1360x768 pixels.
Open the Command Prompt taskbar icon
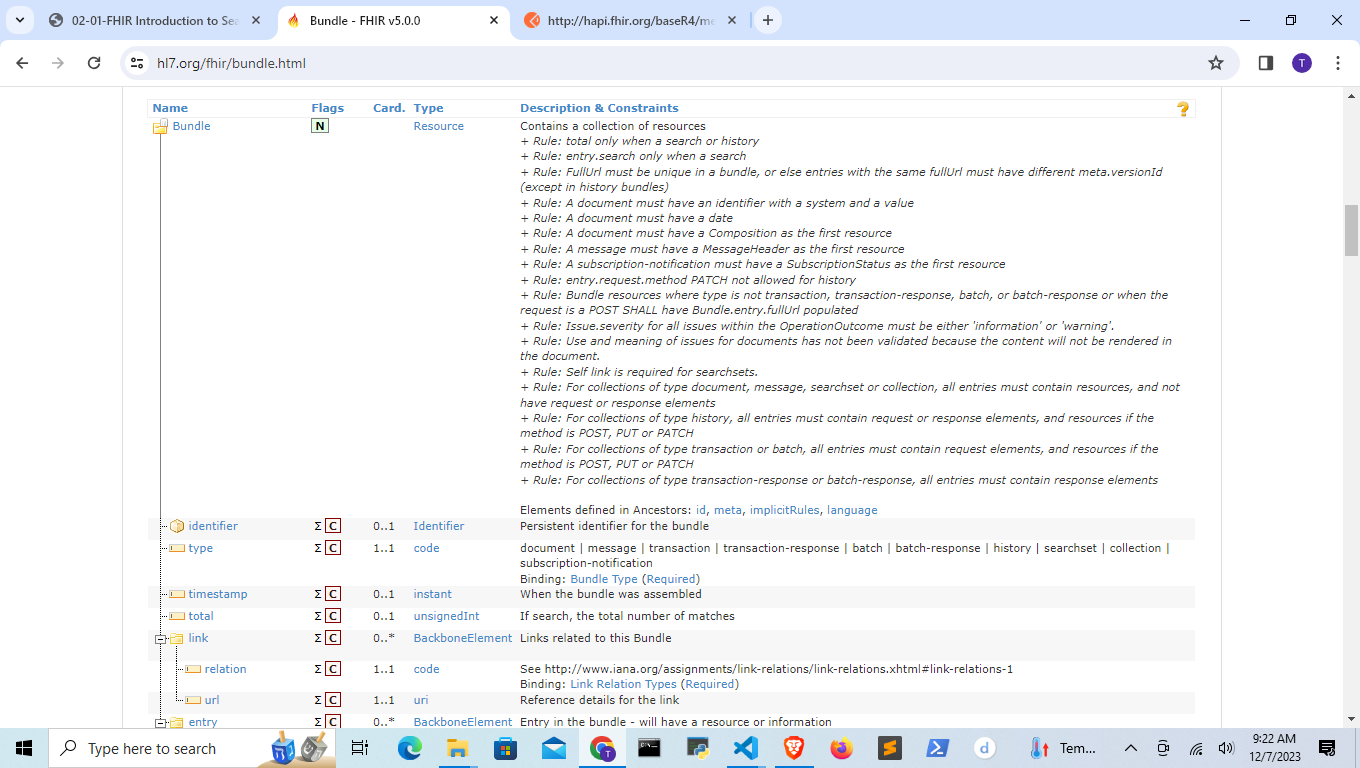[x=650, y=748]
